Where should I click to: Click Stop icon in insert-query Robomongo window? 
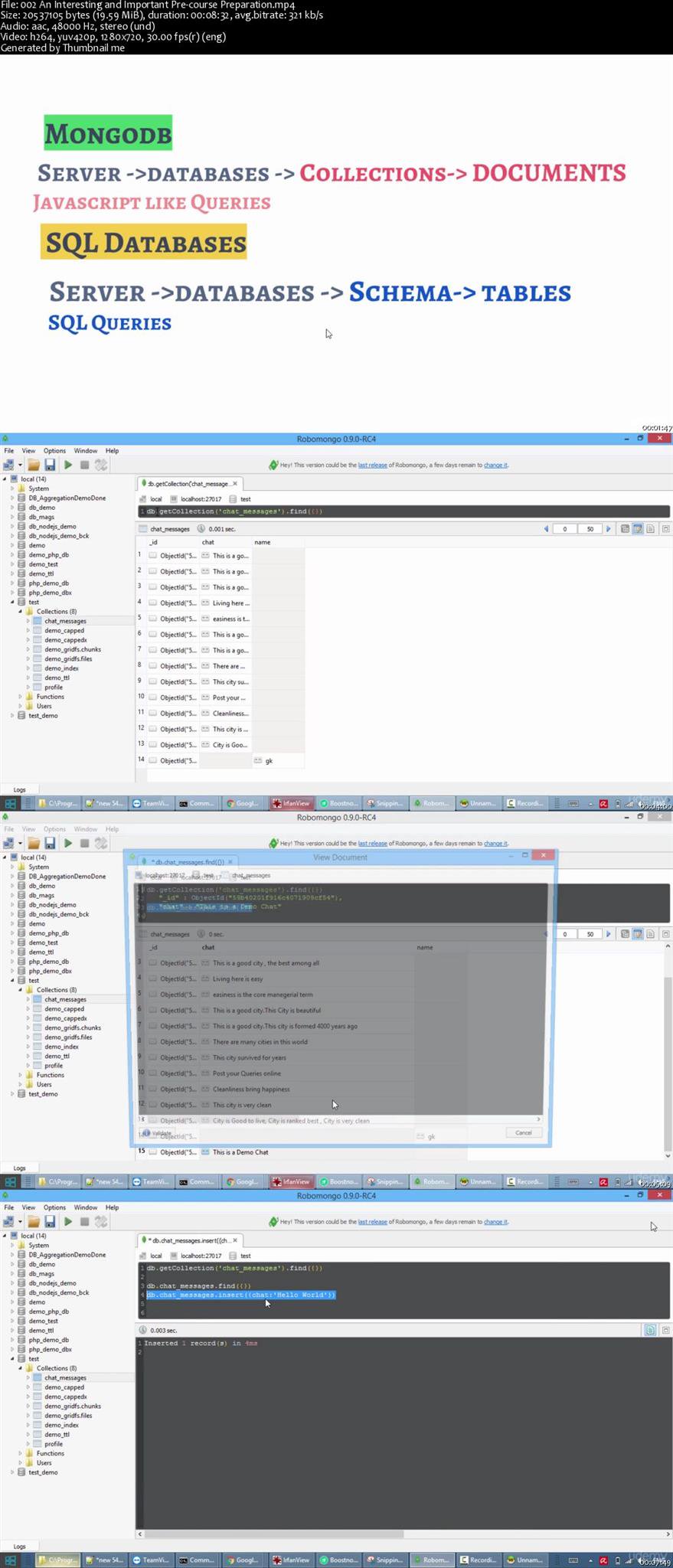84,1221
